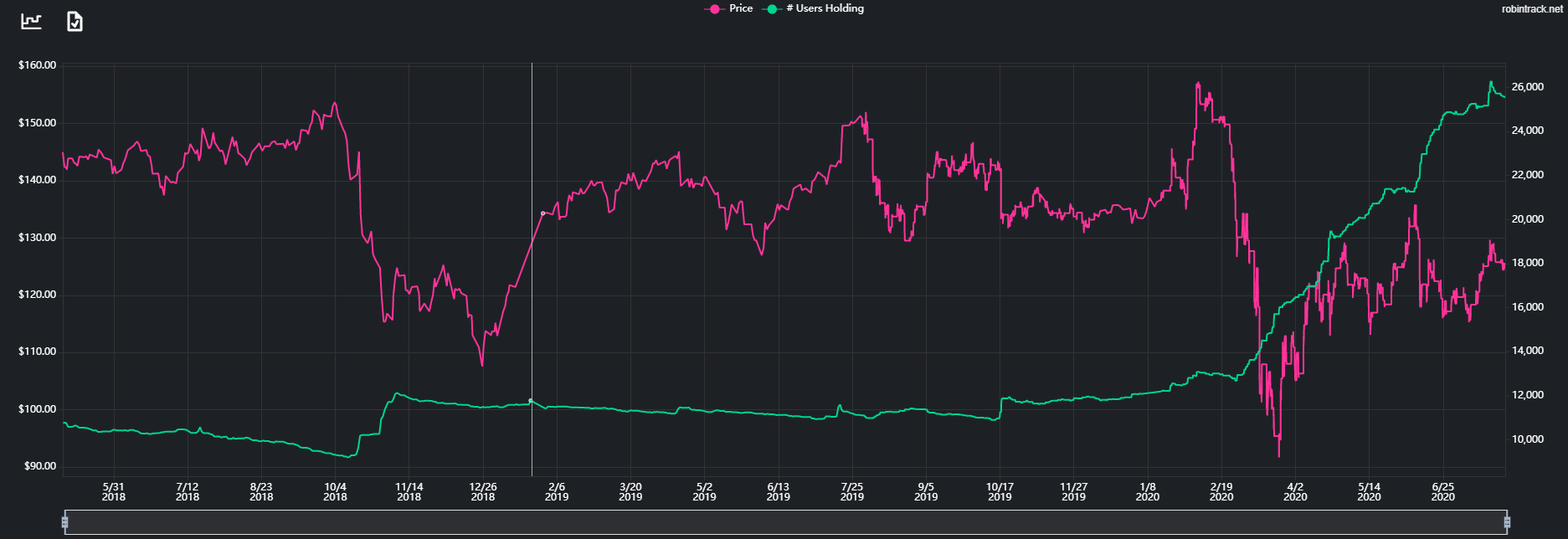Click the line chart icon at top left
This screenshot has width=1568, height=539.
tap(31, 21)
